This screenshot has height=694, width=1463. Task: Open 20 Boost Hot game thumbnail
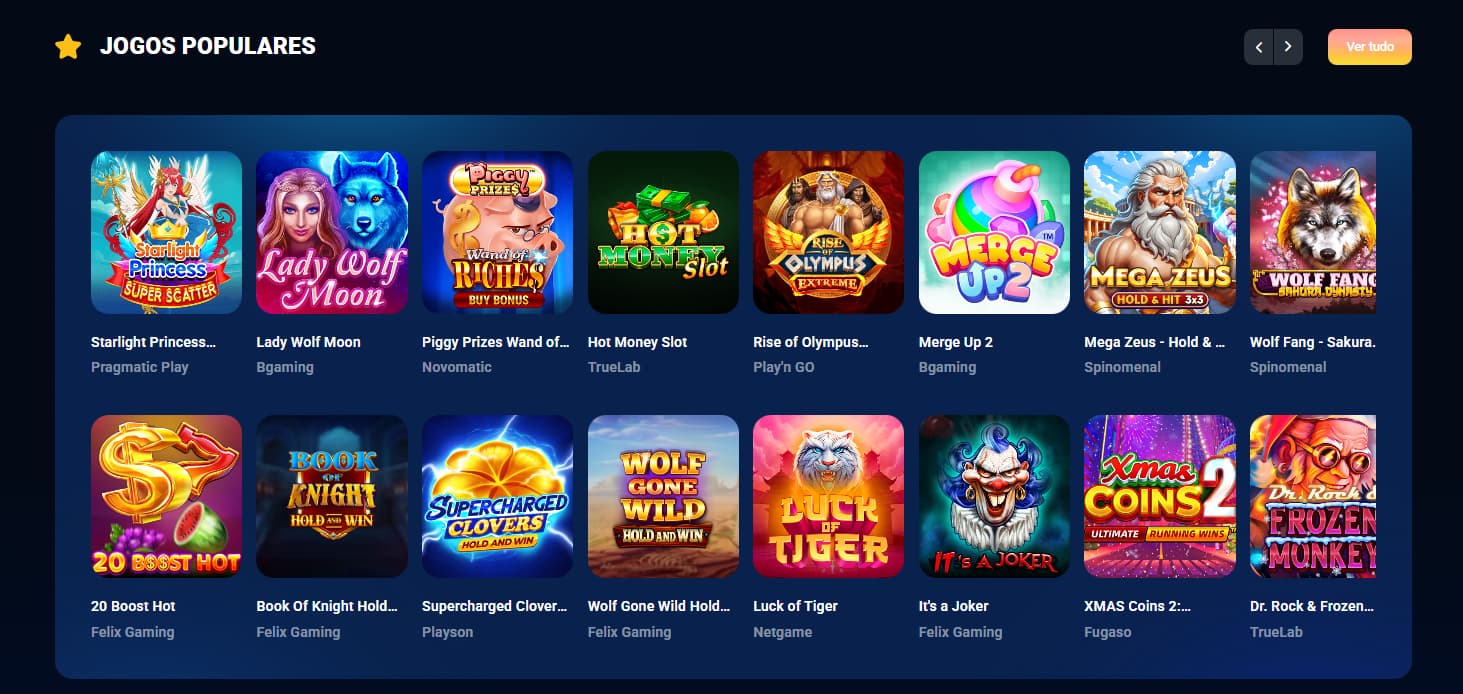pyautogui.click(x=166, y=496)
